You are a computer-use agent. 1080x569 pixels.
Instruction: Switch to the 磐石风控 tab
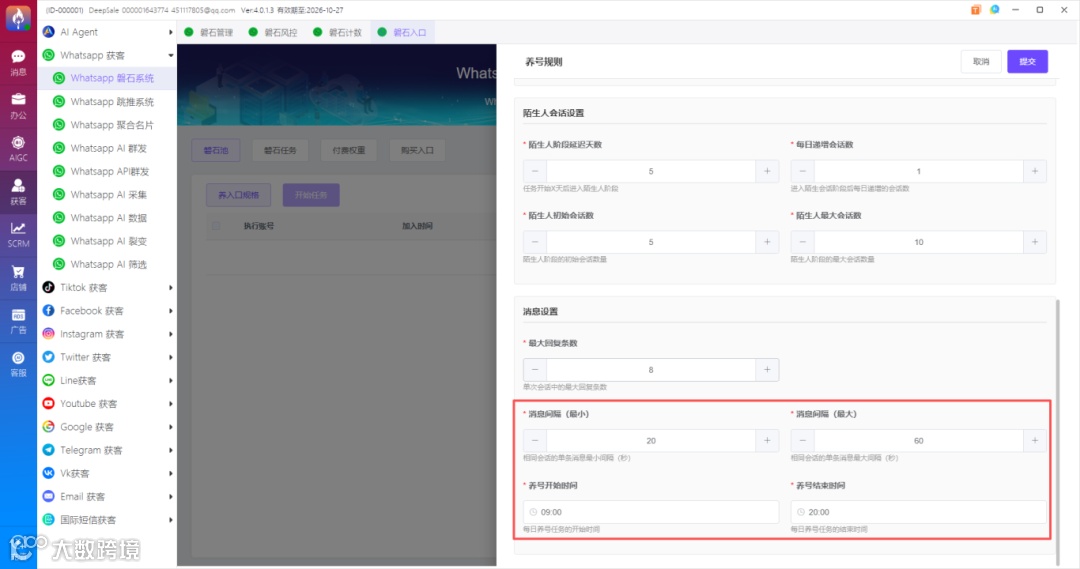273,32
